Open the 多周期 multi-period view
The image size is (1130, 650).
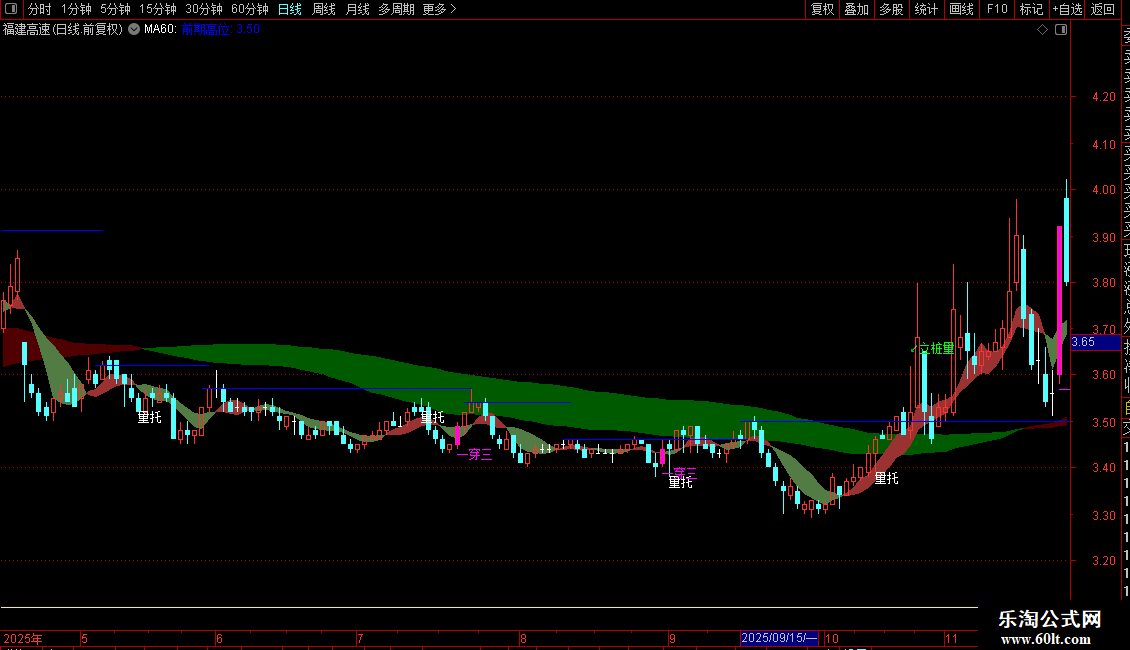coord(396,9)
